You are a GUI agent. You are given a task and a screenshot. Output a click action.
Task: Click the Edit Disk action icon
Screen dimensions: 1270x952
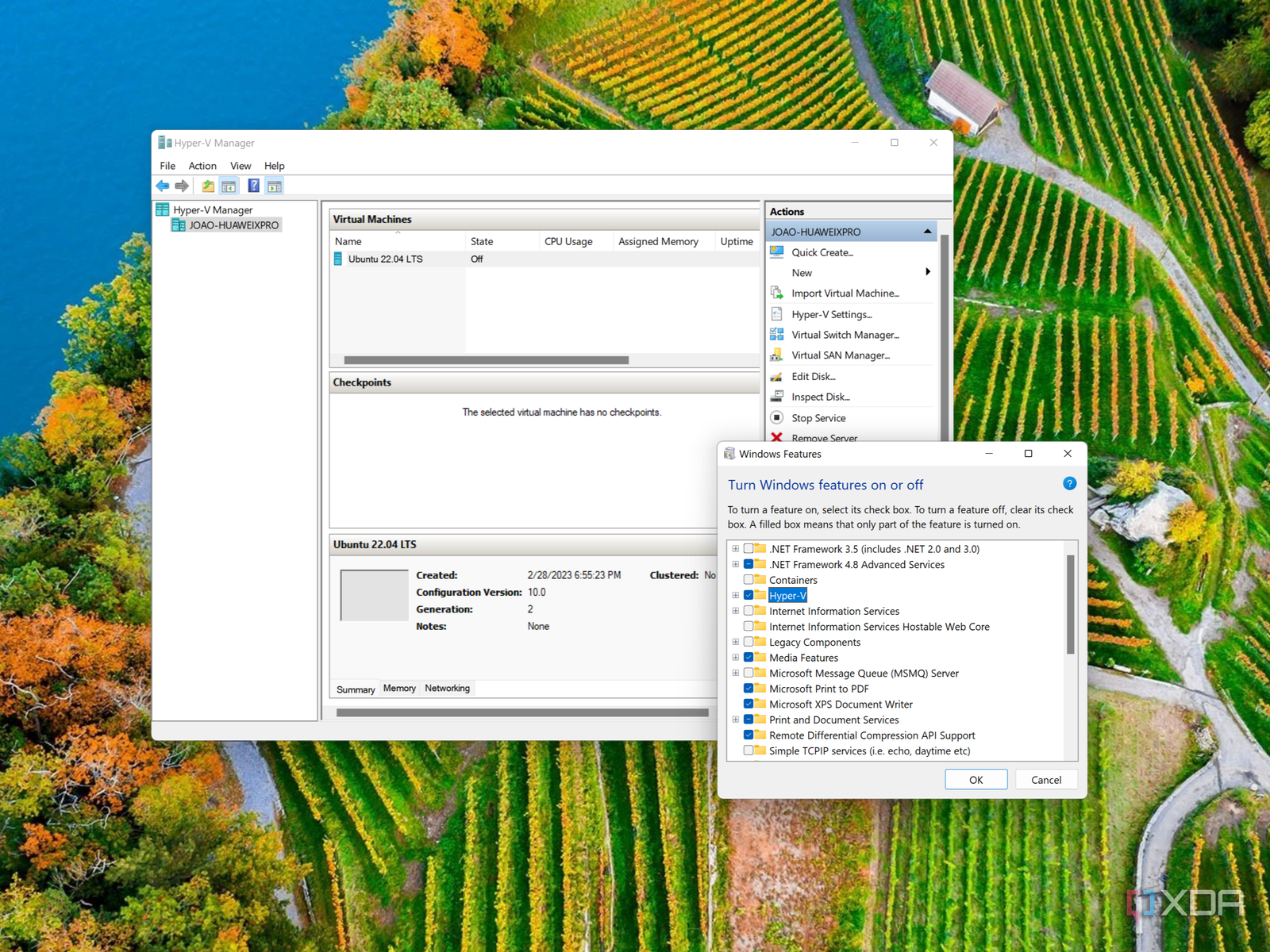[777, 377]
